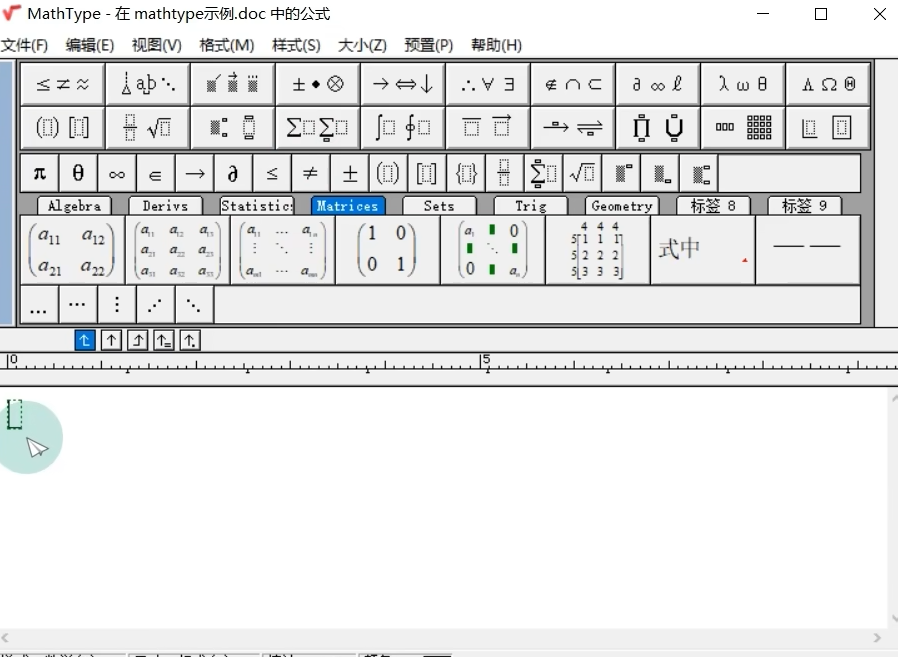Insert the pi symbol from small bar

(40, 173)
